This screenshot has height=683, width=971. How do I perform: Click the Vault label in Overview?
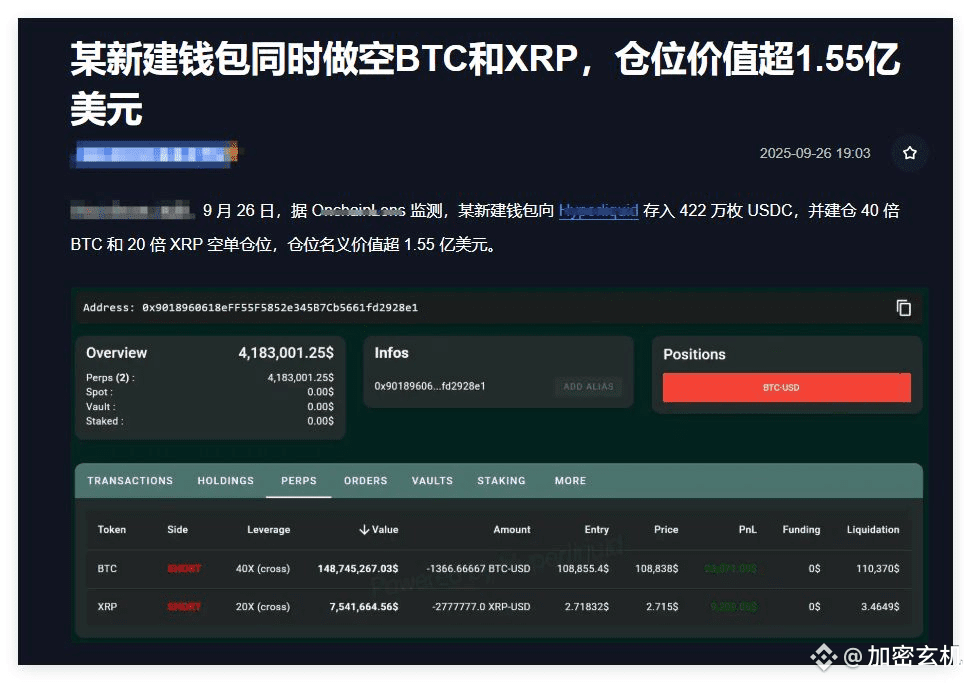(x=100, y=407)
